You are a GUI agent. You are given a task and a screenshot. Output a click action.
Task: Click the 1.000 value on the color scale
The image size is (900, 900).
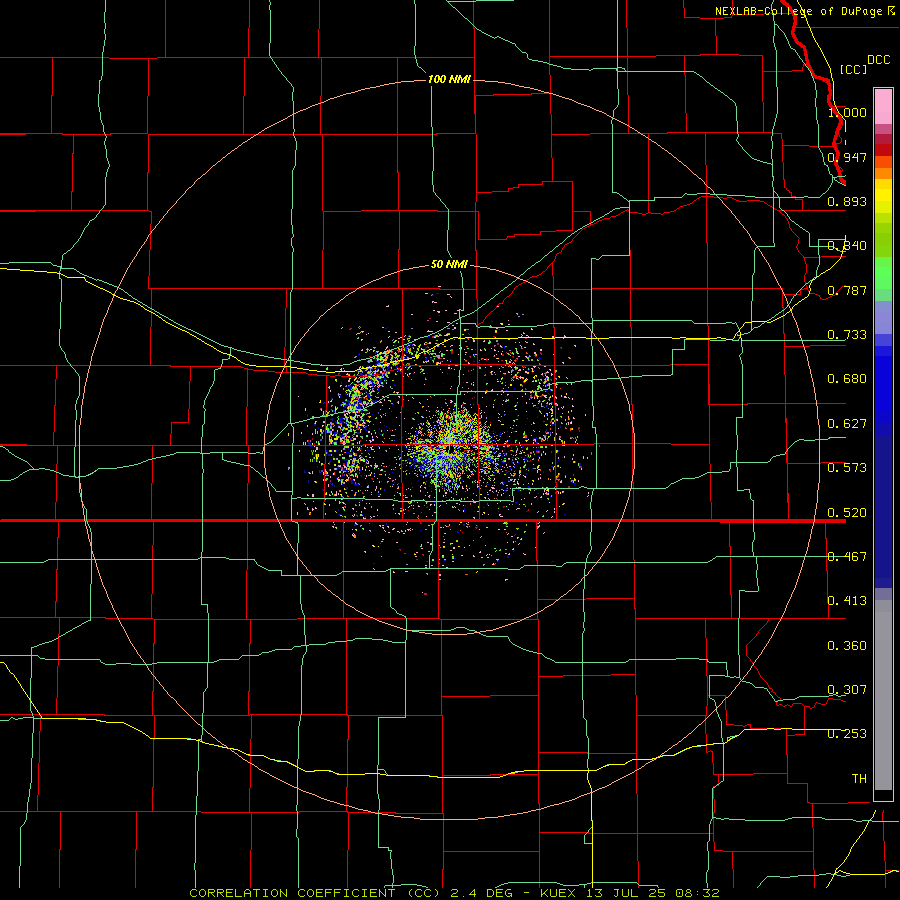(x=847, y=112)
